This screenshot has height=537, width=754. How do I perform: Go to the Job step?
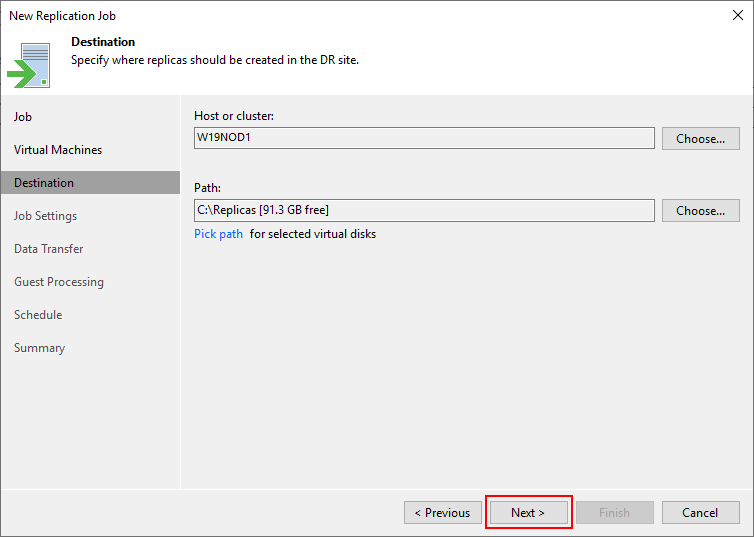23,117
